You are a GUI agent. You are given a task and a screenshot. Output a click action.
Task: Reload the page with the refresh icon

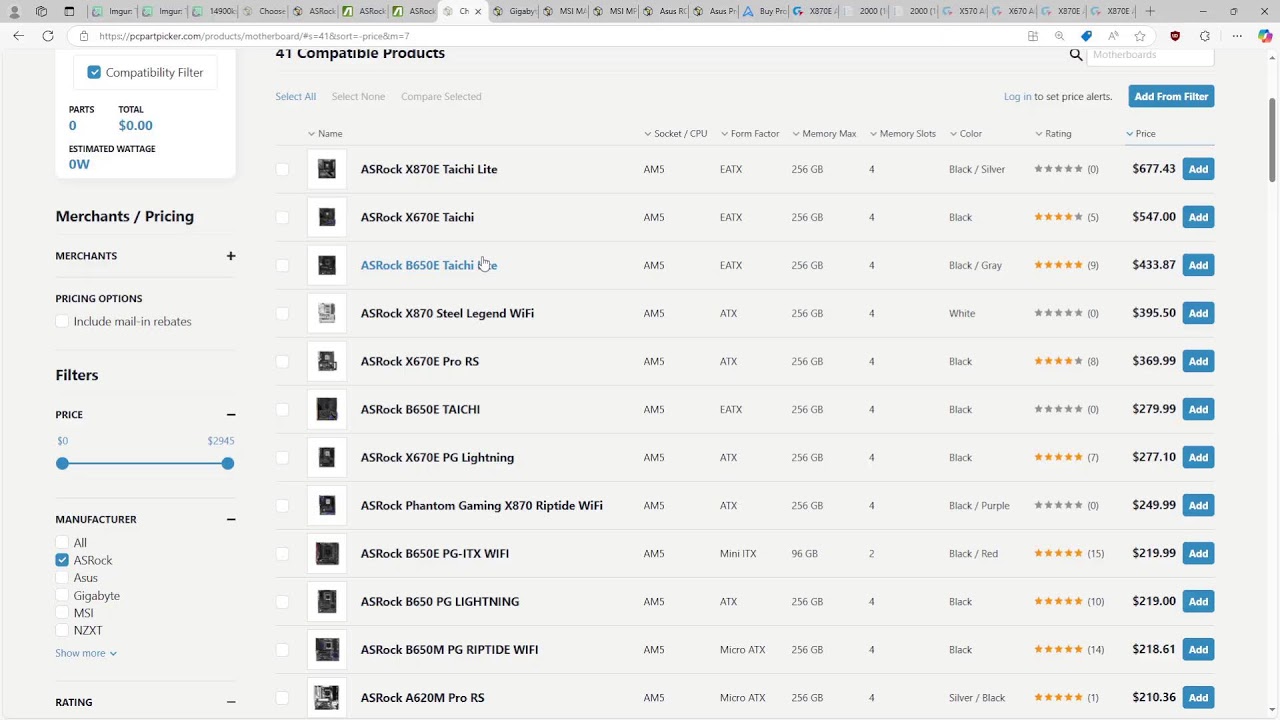coord(48,36)
